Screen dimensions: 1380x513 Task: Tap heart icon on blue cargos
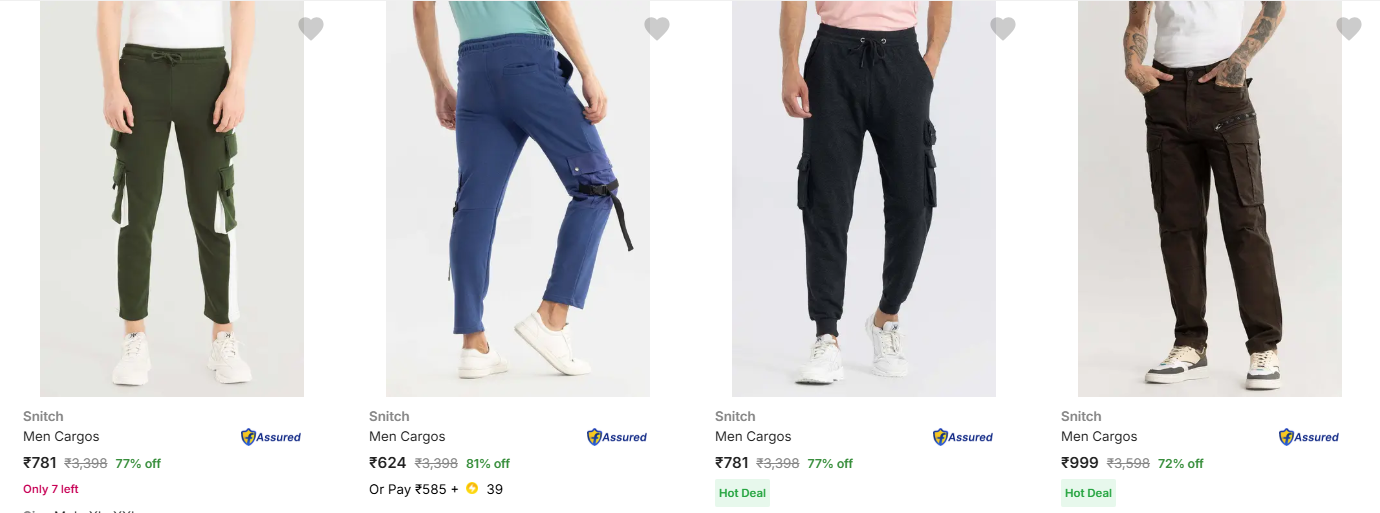pyautogui.click(x=657, y=29)
